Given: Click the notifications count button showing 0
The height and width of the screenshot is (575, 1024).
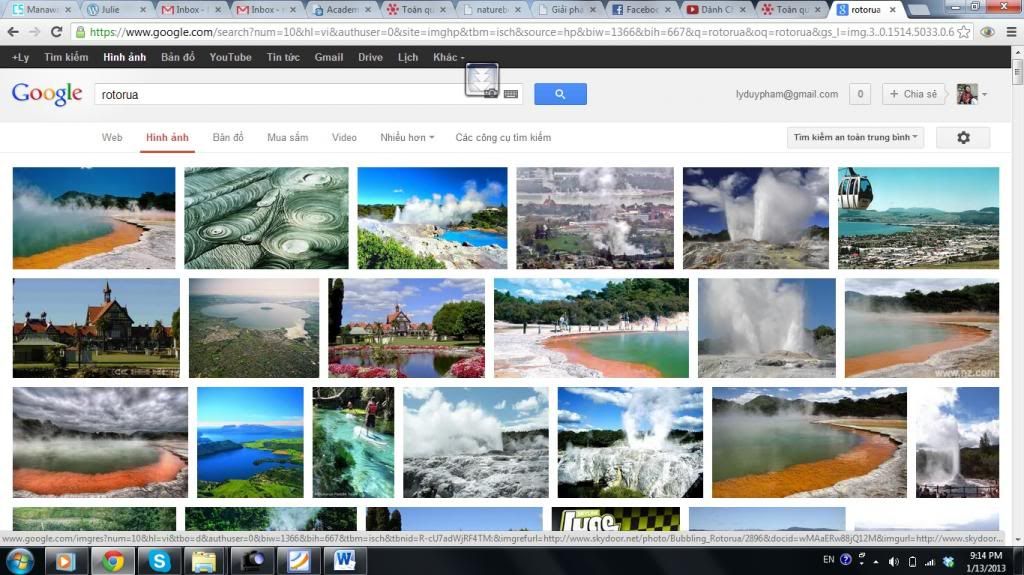Looking at the screenshot, I should pos(860,94).
